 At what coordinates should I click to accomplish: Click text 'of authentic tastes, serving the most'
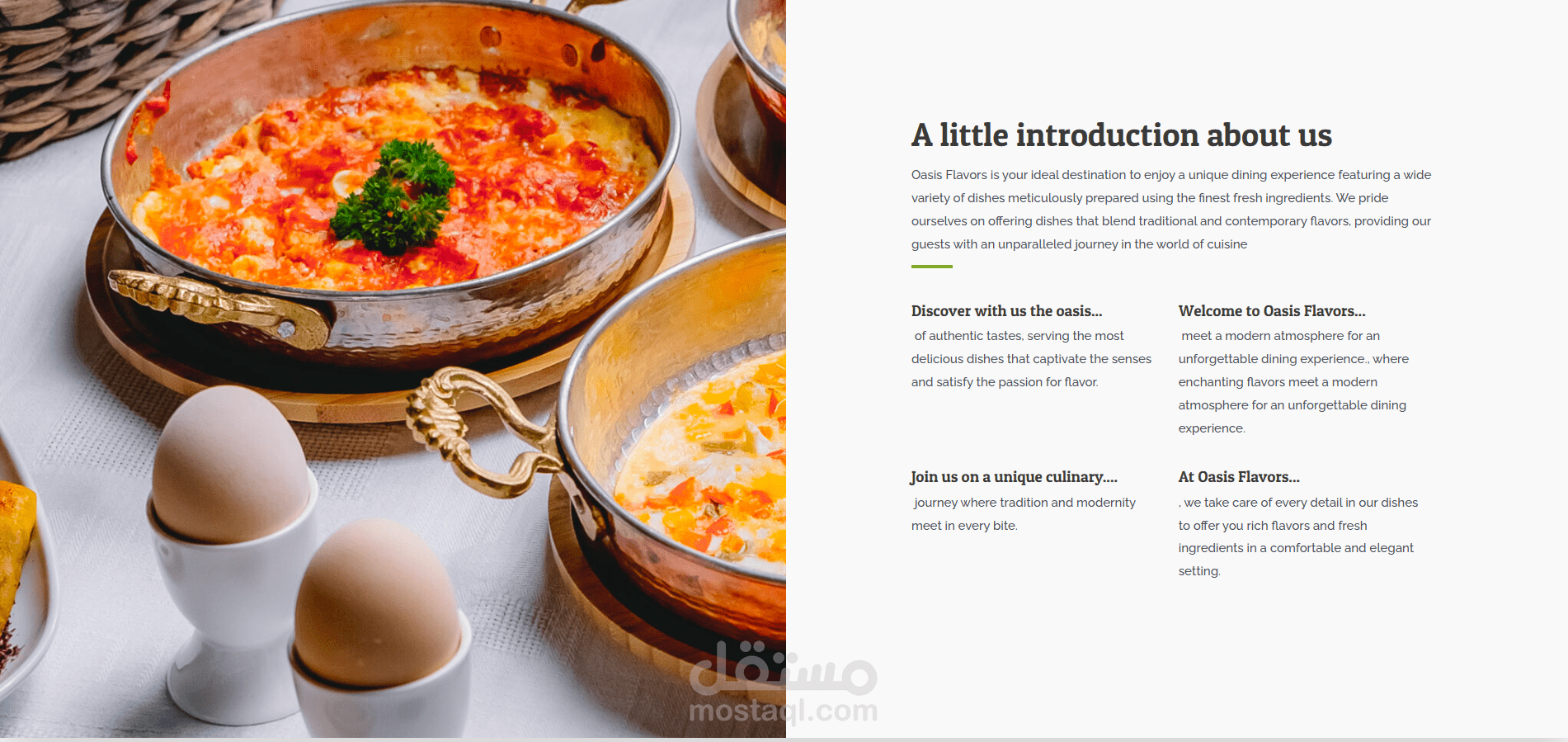click(x=1019, y=336)
